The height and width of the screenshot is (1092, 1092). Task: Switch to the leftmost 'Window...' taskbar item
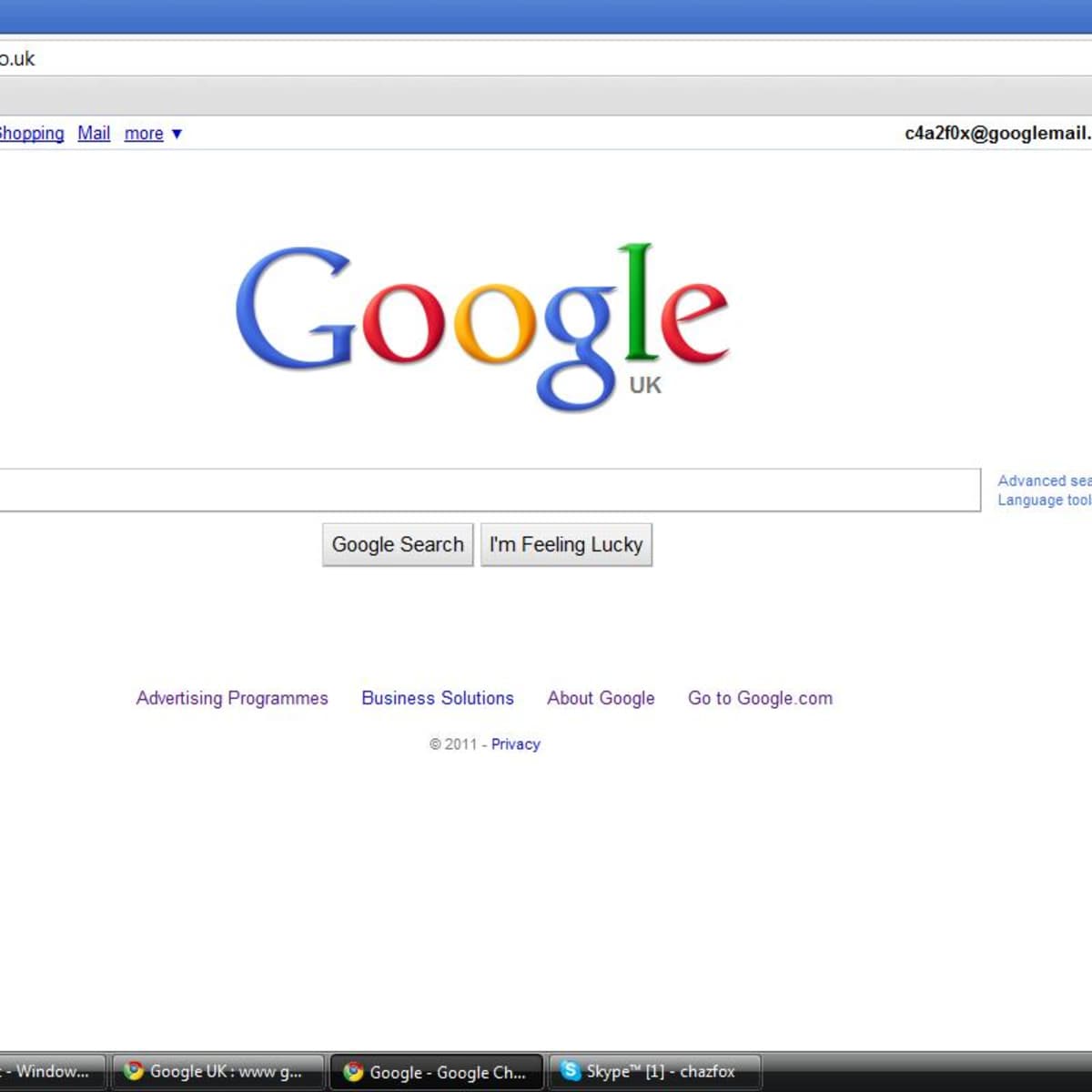(x=50, y=1071)
